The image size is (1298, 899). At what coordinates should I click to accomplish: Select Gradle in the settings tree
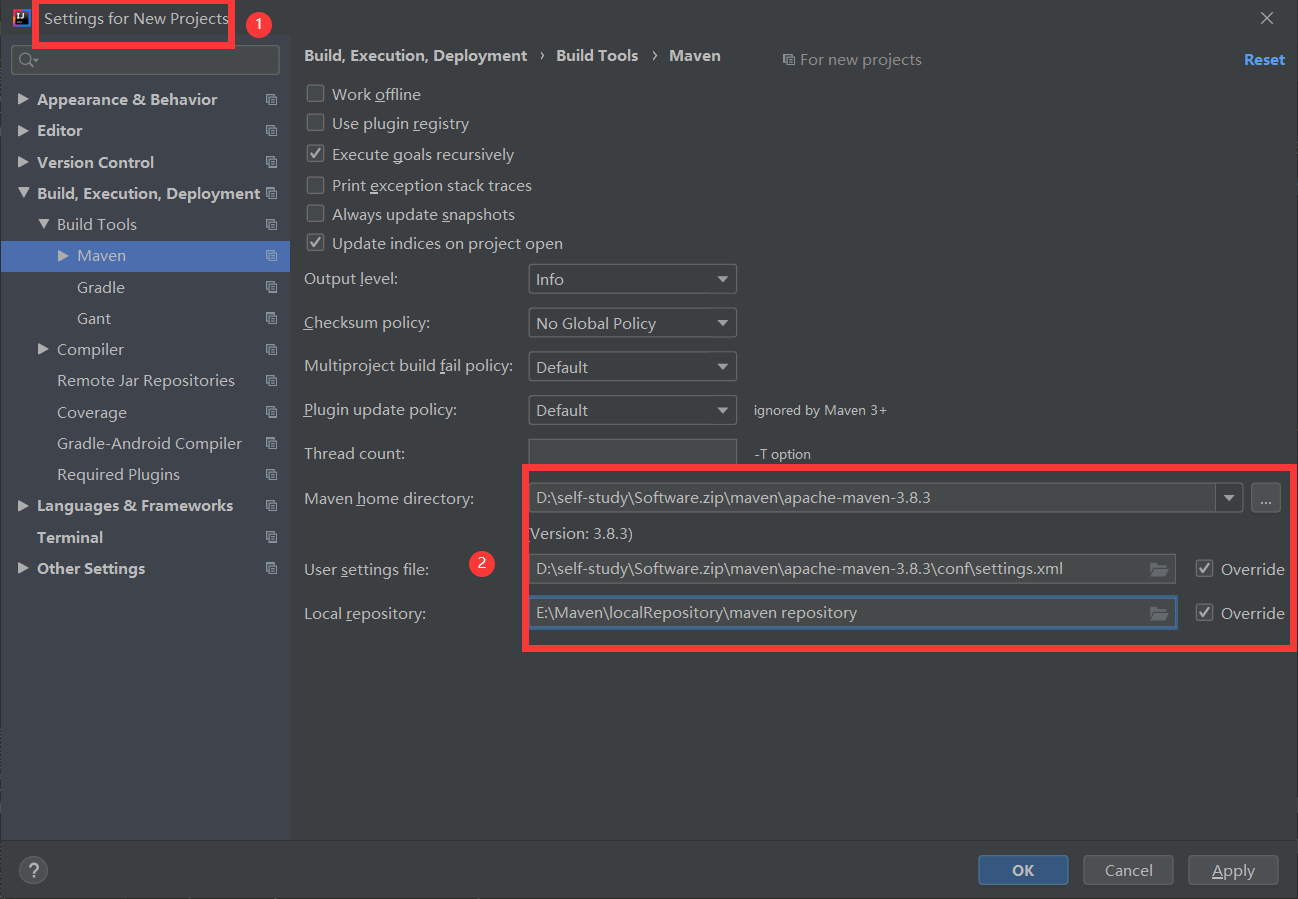point(101,287)
